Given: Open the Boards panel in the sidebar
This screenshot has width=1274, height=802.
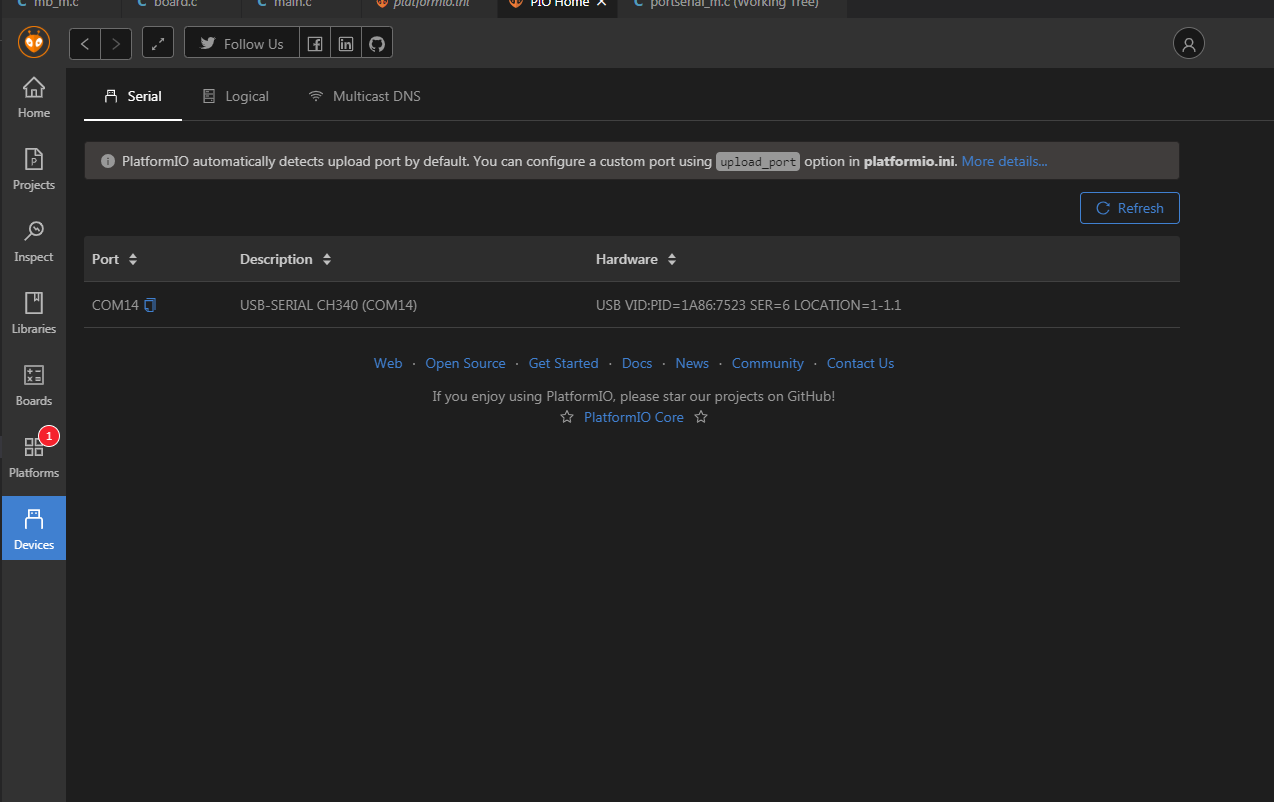Looking at the screenshot, I should tap(33, 386).
